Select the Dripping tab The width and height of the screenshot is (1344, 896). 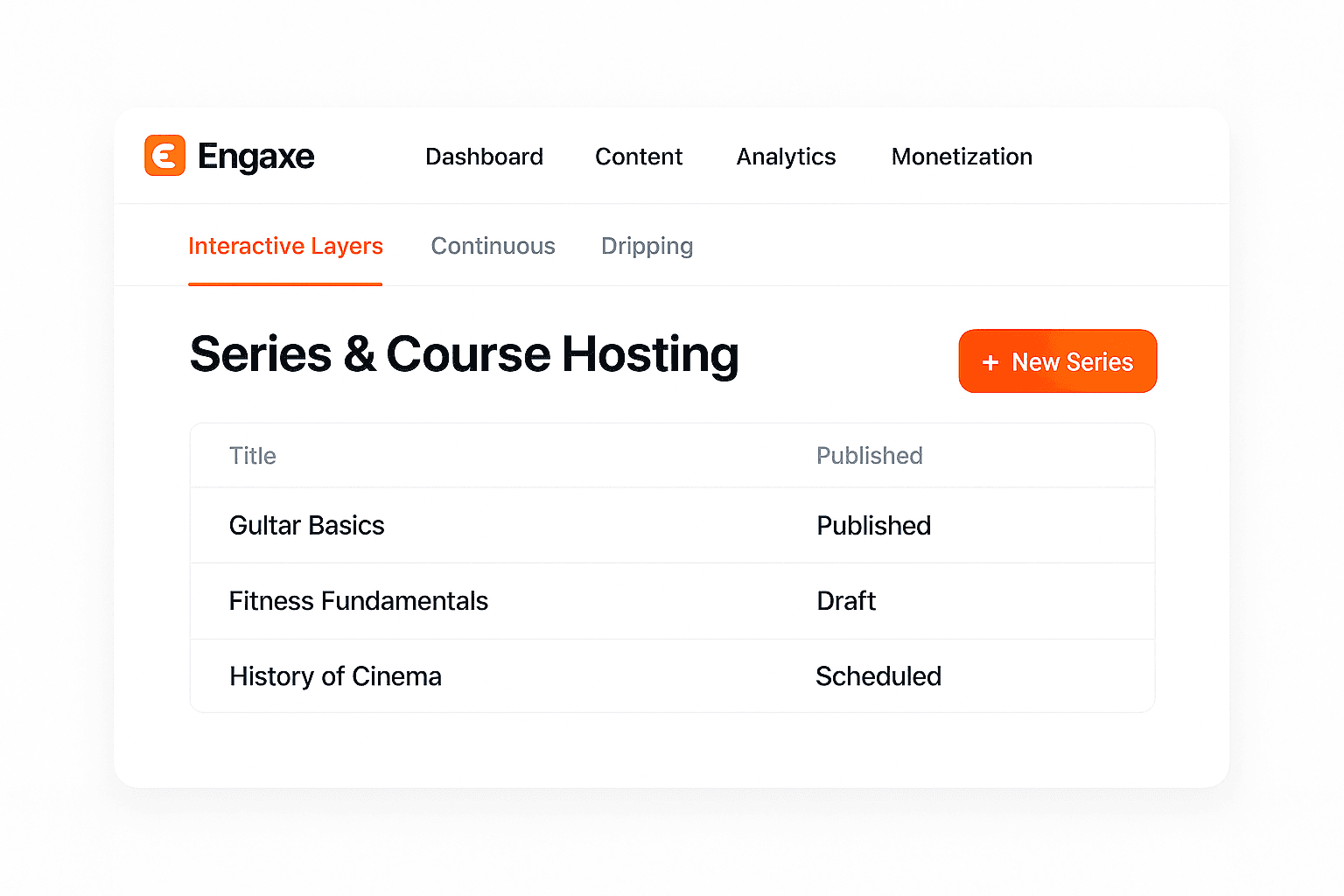[x=647, y=246]
